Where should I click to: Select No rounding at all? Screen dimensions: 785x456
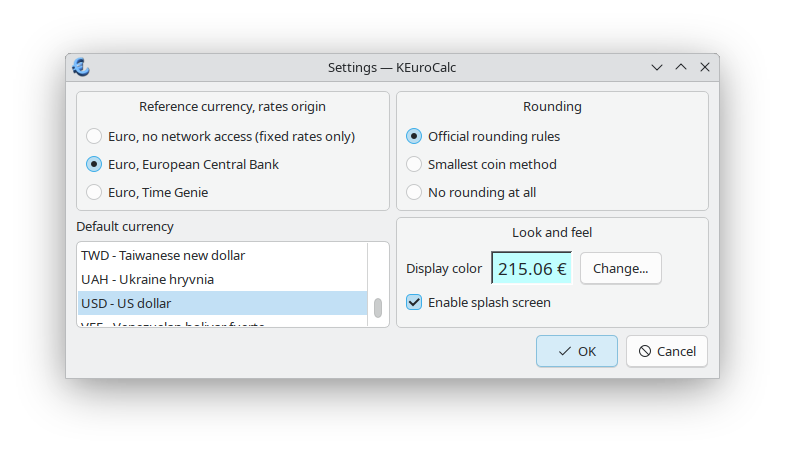coord(414,192)
